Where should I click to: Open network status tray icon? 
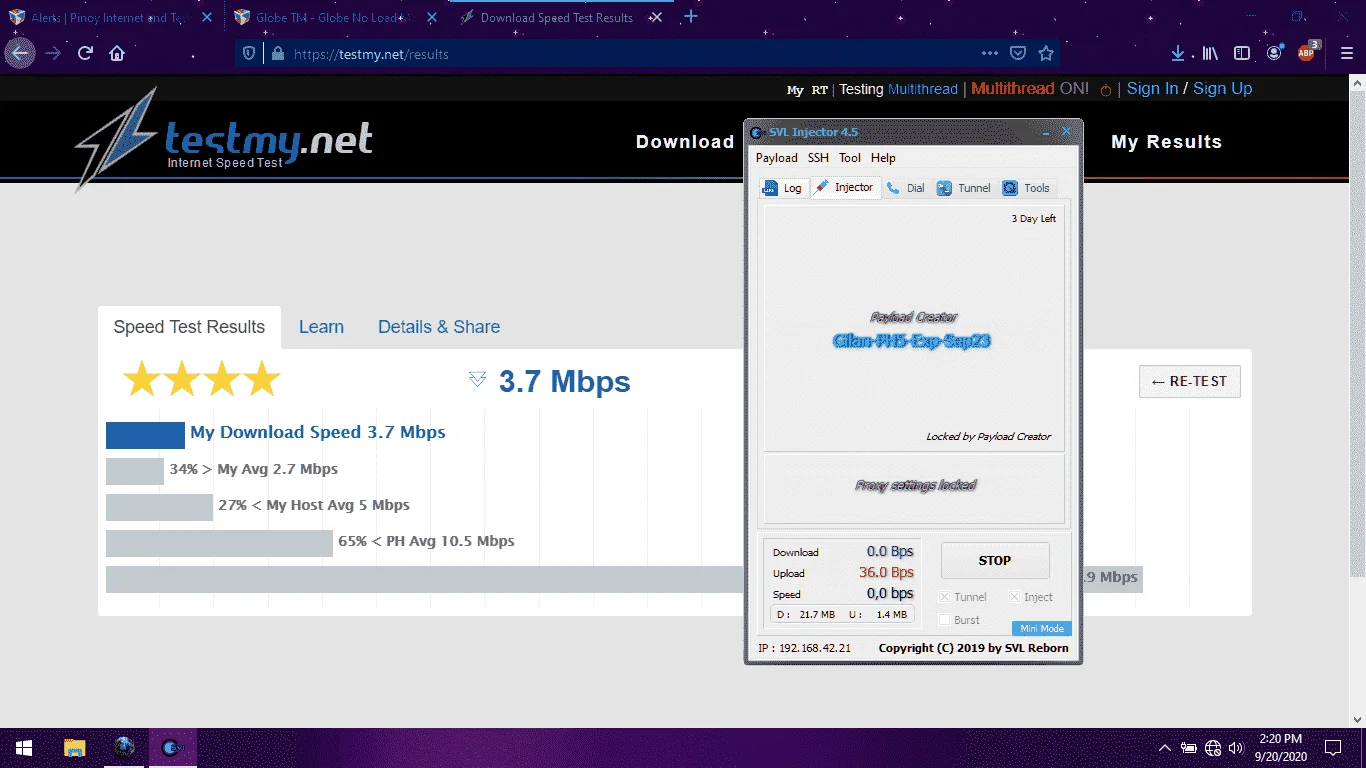(1213, 748)
